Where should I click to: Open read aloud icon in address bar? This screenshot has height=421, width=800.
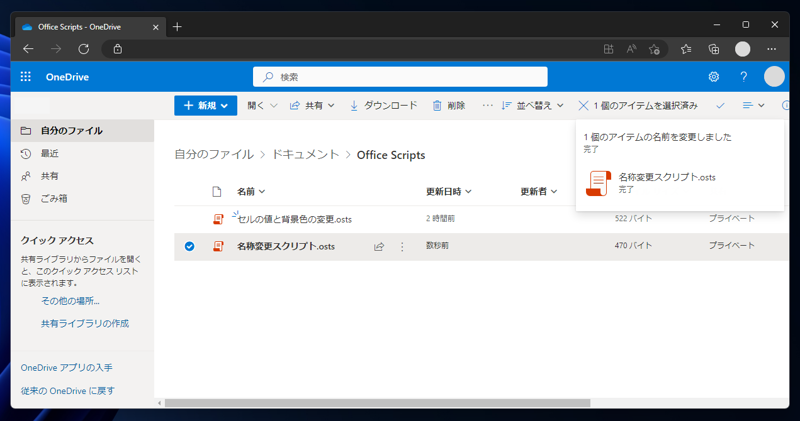[631, 49]
